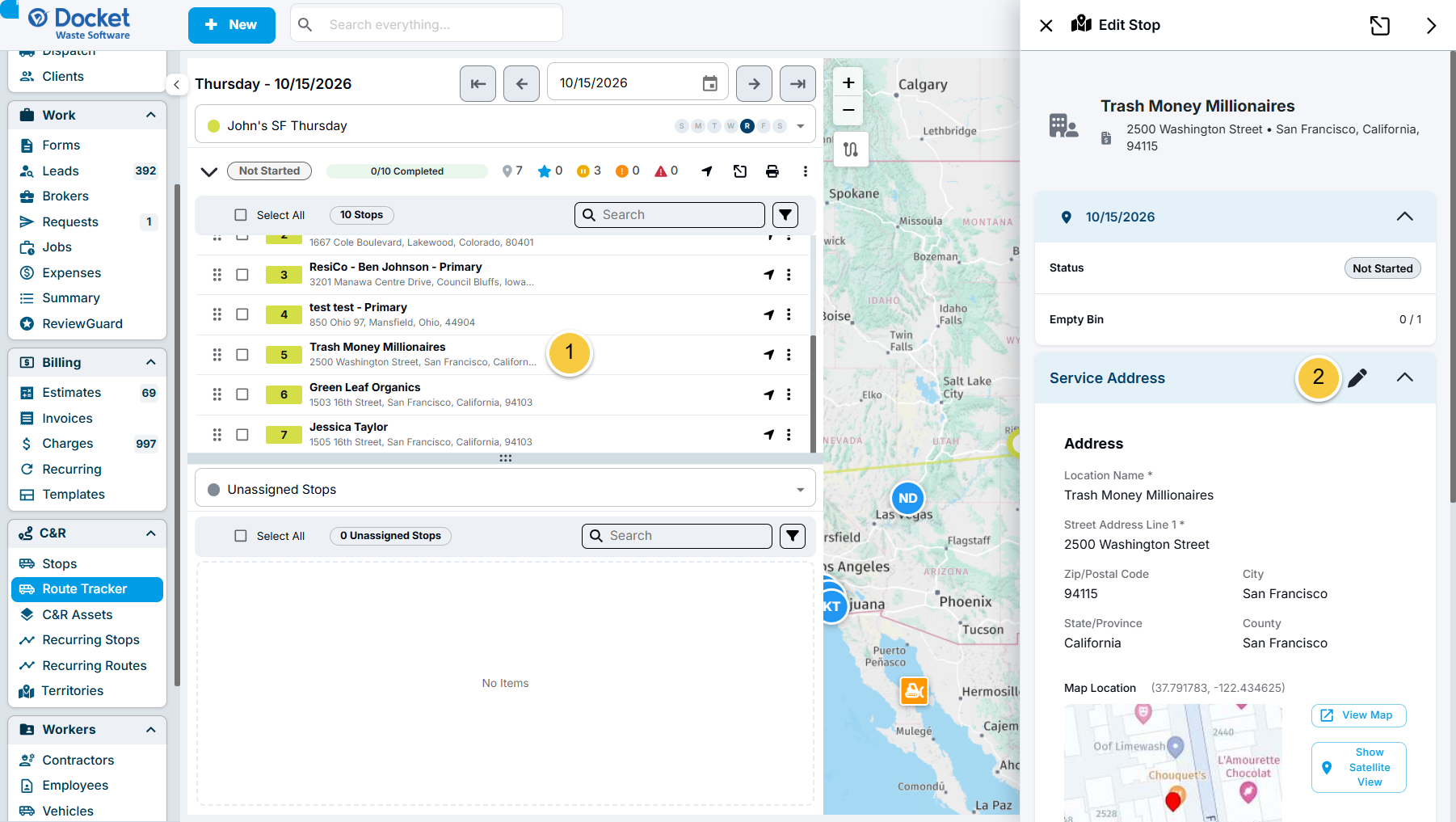
Task: Open Edit Stop in expanded view
Action: pyautogui.click(x=1380, y=25)
